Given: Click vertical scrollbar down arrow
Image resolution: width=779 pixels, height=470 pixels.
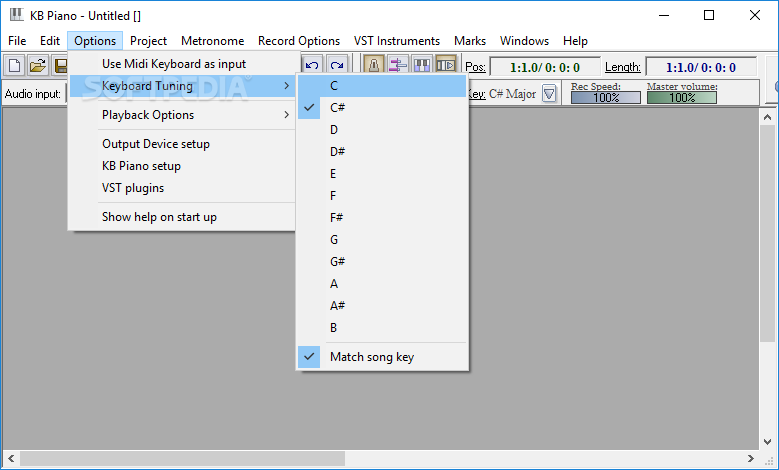Looking at the screenshot, I should (x=768, y=442).
